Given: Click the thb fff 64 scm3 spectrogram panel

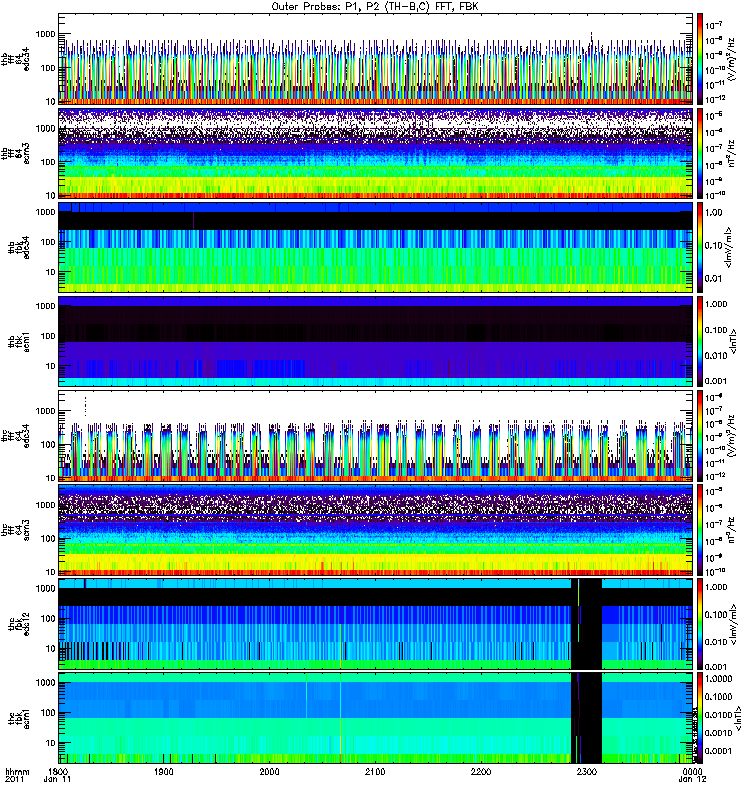Looking at the screenshot, I should pos(376,153).
